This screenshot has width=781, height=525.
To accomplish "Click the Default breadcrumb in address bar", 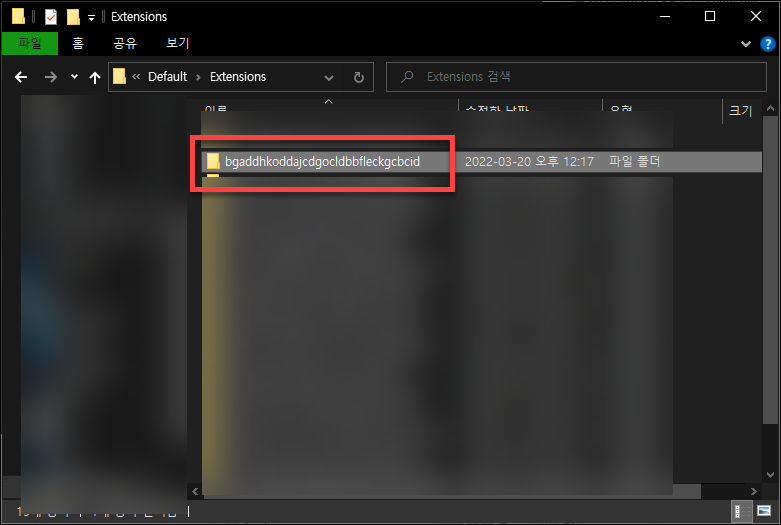I will tap(167, 77).
